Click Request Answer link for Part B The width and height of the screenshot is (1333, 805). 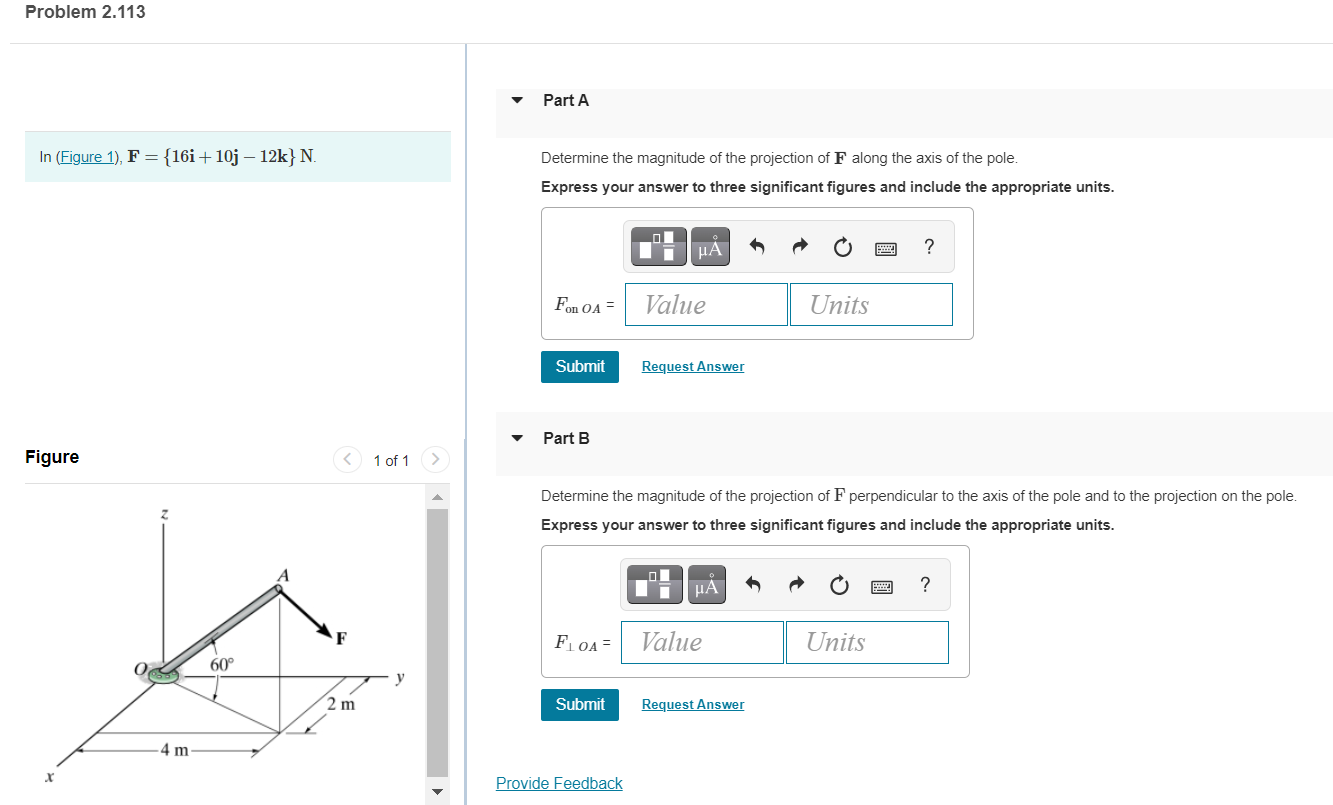click(692, 705)
